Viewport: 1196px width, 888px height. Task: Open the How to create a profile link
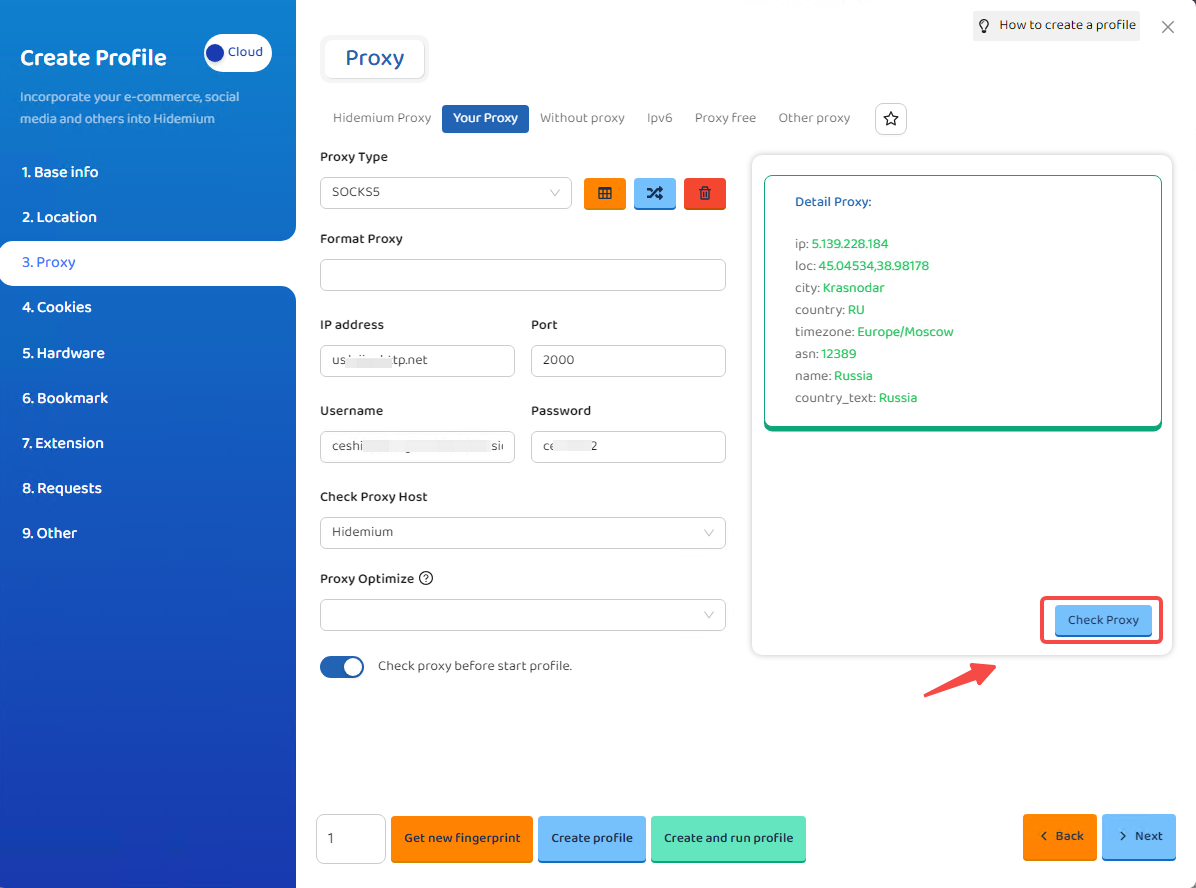click(1056, 26)
